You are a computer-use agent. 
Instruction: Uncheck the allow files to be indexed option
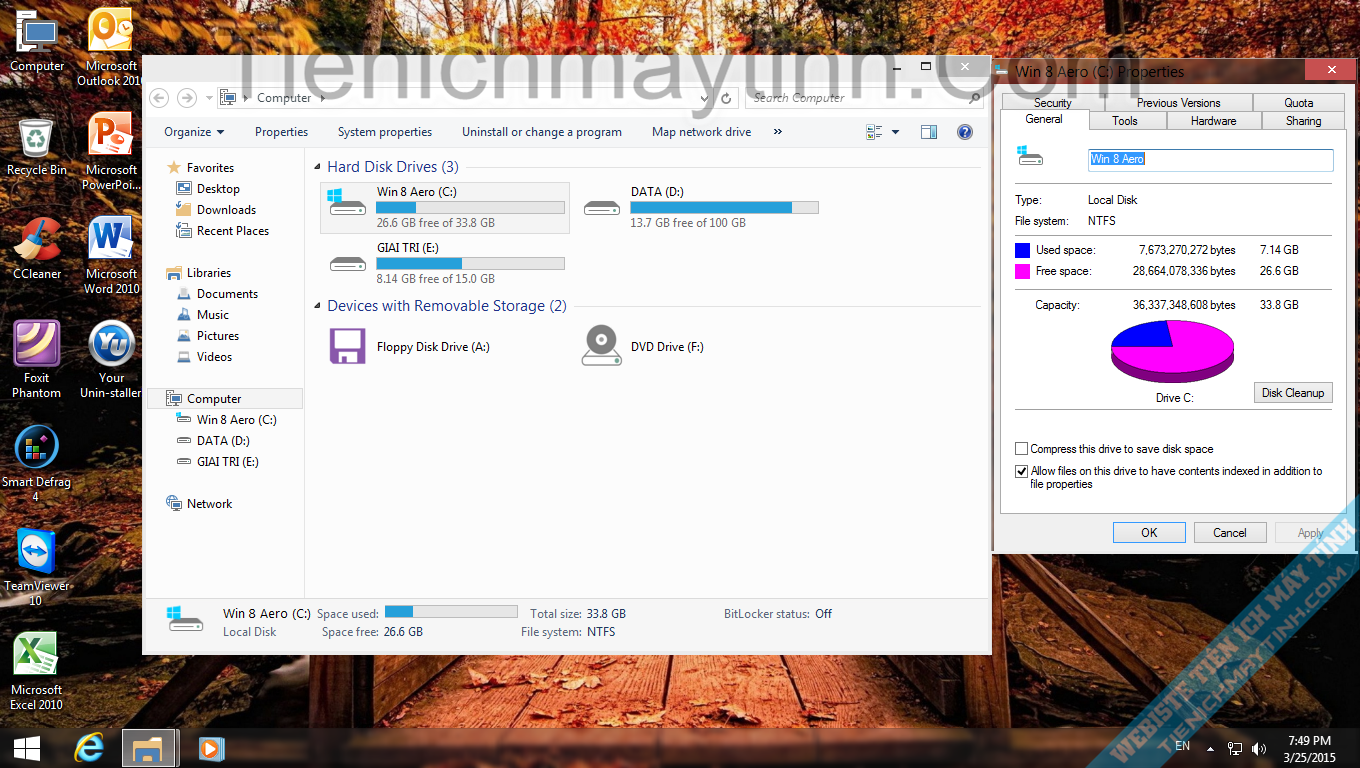pos(1021,471)
